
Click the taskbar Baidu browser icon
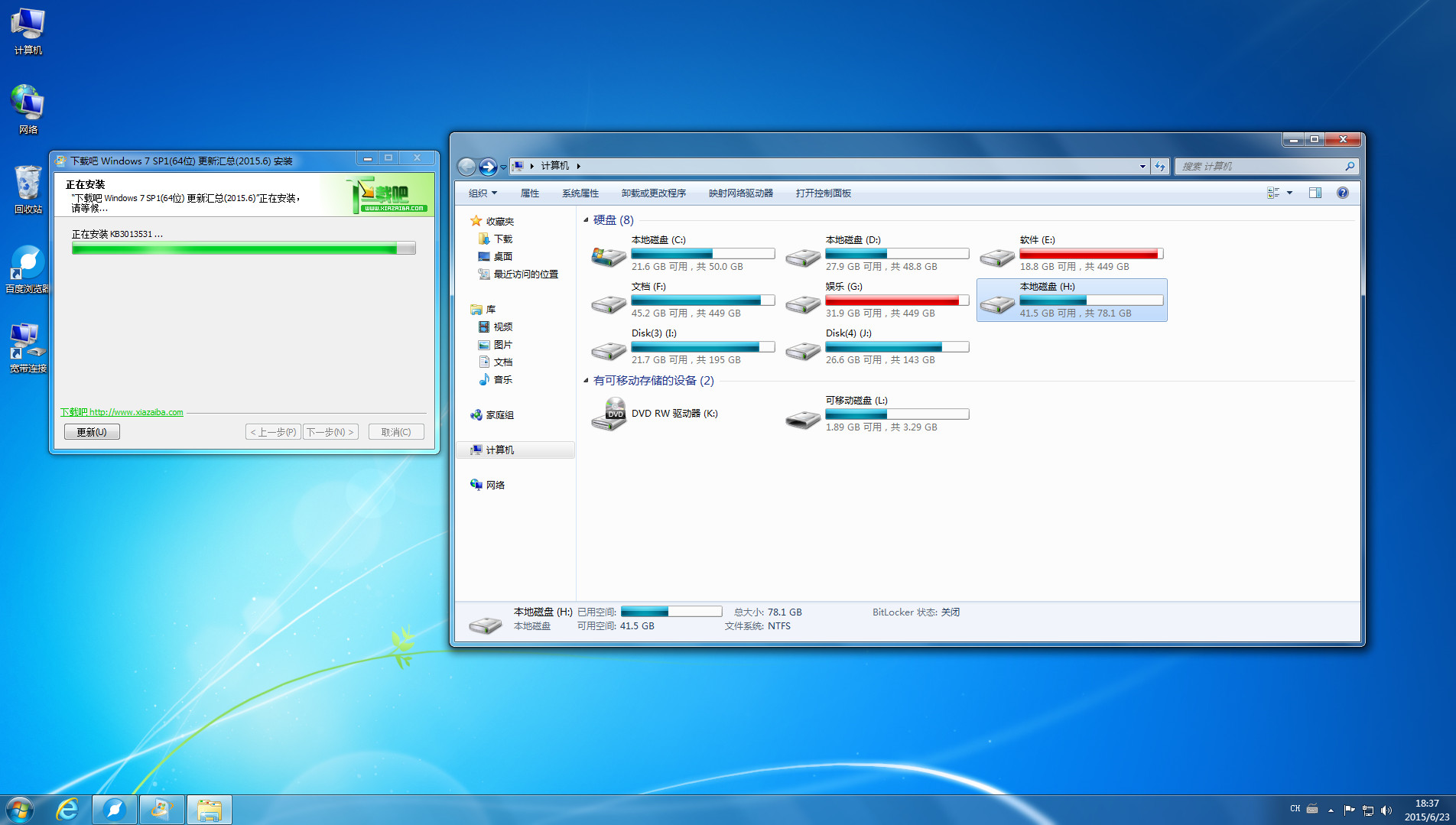(115, 809)
